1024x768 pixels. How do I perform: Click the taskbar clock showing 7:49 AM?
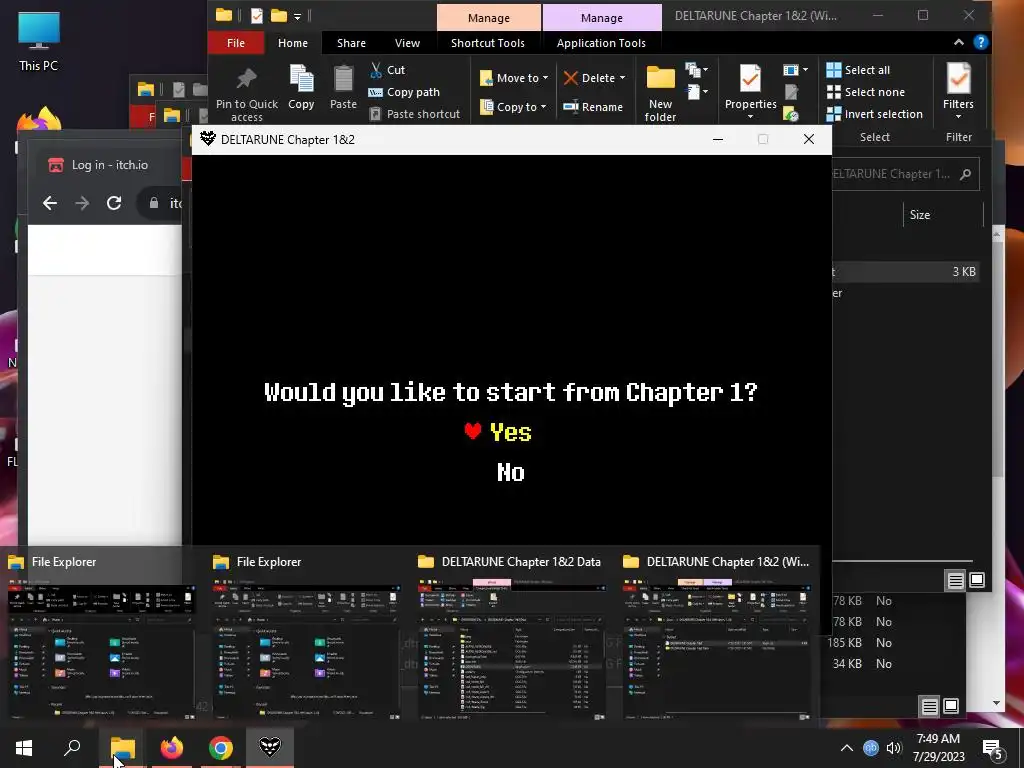click(938, 748)
